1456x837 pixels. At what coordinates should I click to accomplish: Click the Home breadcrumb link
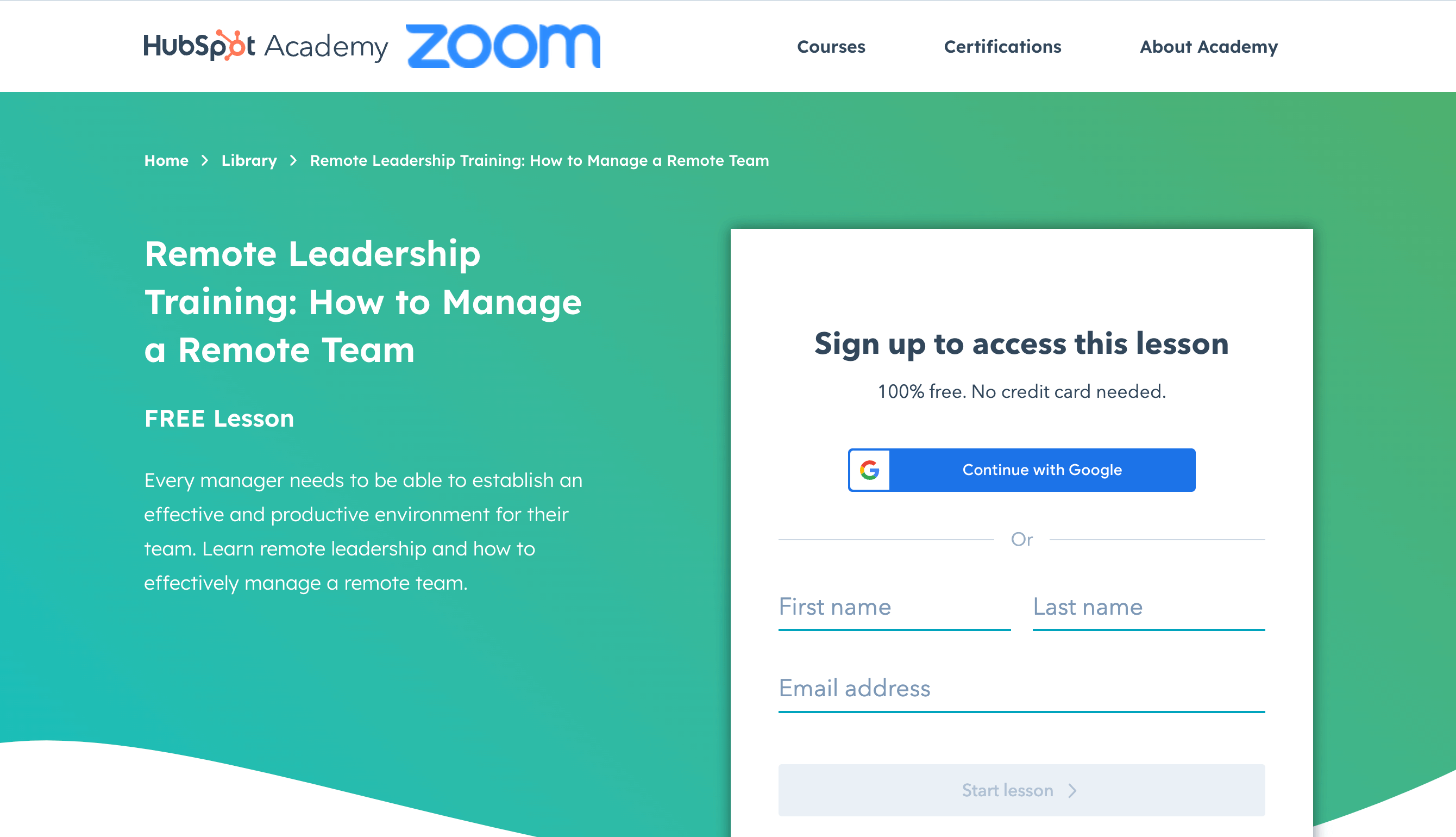[x=165, y=160]
